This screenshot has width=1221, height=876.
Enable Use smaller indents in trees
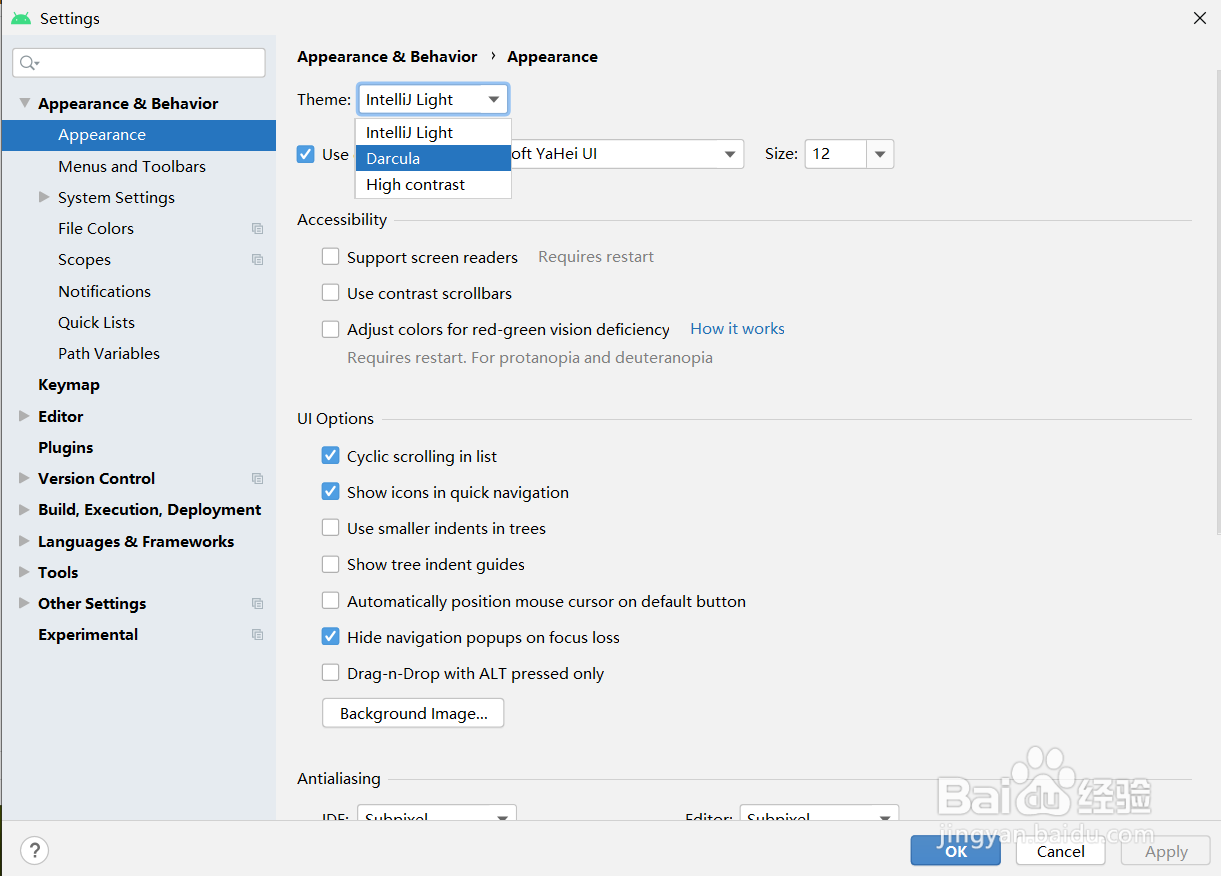[330, 528]
